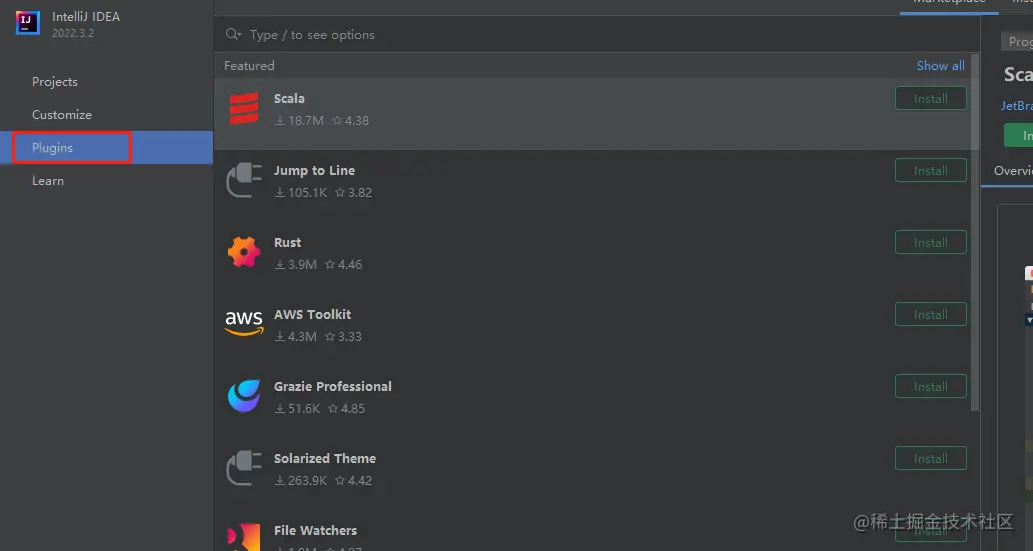This screenshot has height=551, width=1033.
Task: Select the Scala plugin name
Action: (x=289, y=98)
